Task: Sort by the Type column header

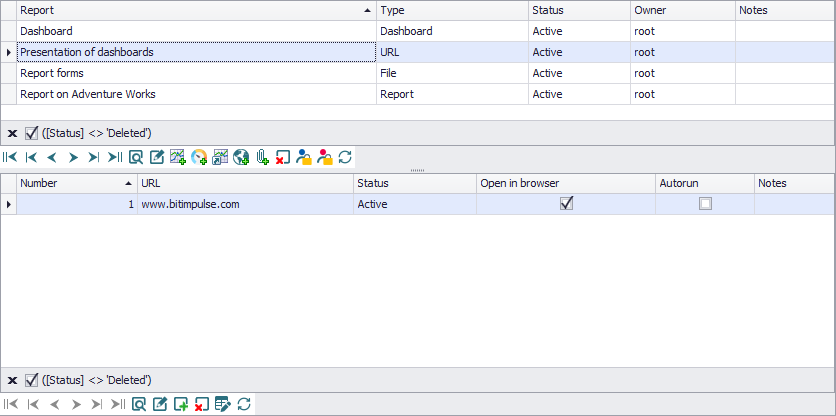Action: (x=453, y=10)
